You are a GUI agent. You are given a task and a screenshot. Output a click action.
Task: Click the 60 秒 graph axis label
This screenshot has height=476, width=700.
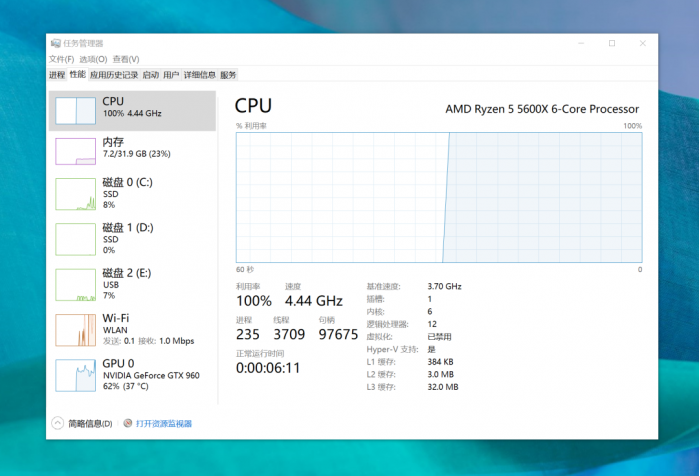(x=245, y=270)
